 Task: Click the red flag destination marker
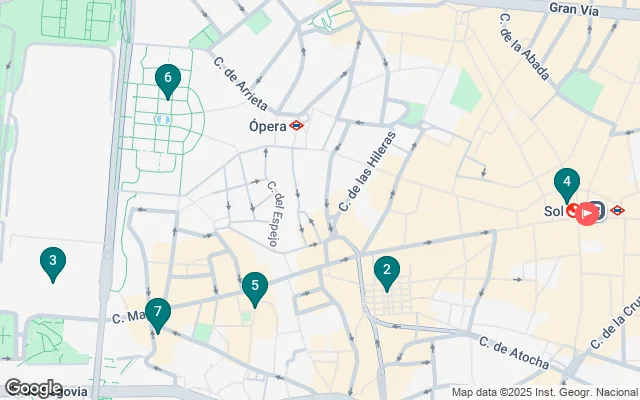tap(587, 213)
